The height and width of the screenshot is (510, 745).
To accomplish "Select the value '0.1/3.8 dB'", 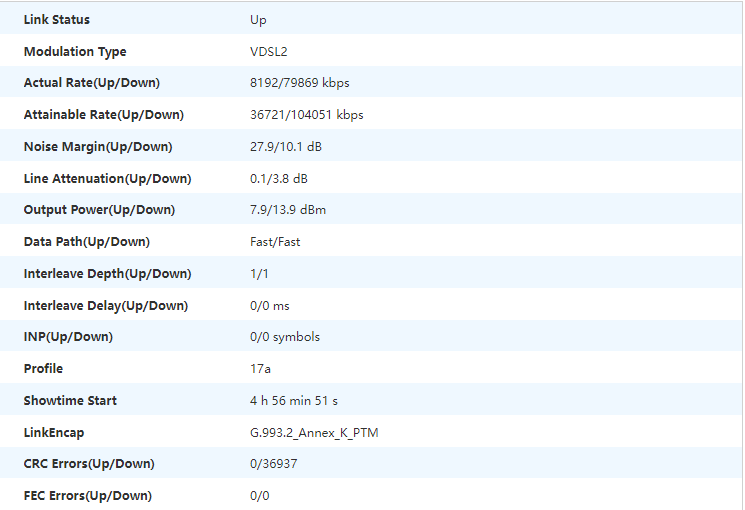I will pos(278,178).
